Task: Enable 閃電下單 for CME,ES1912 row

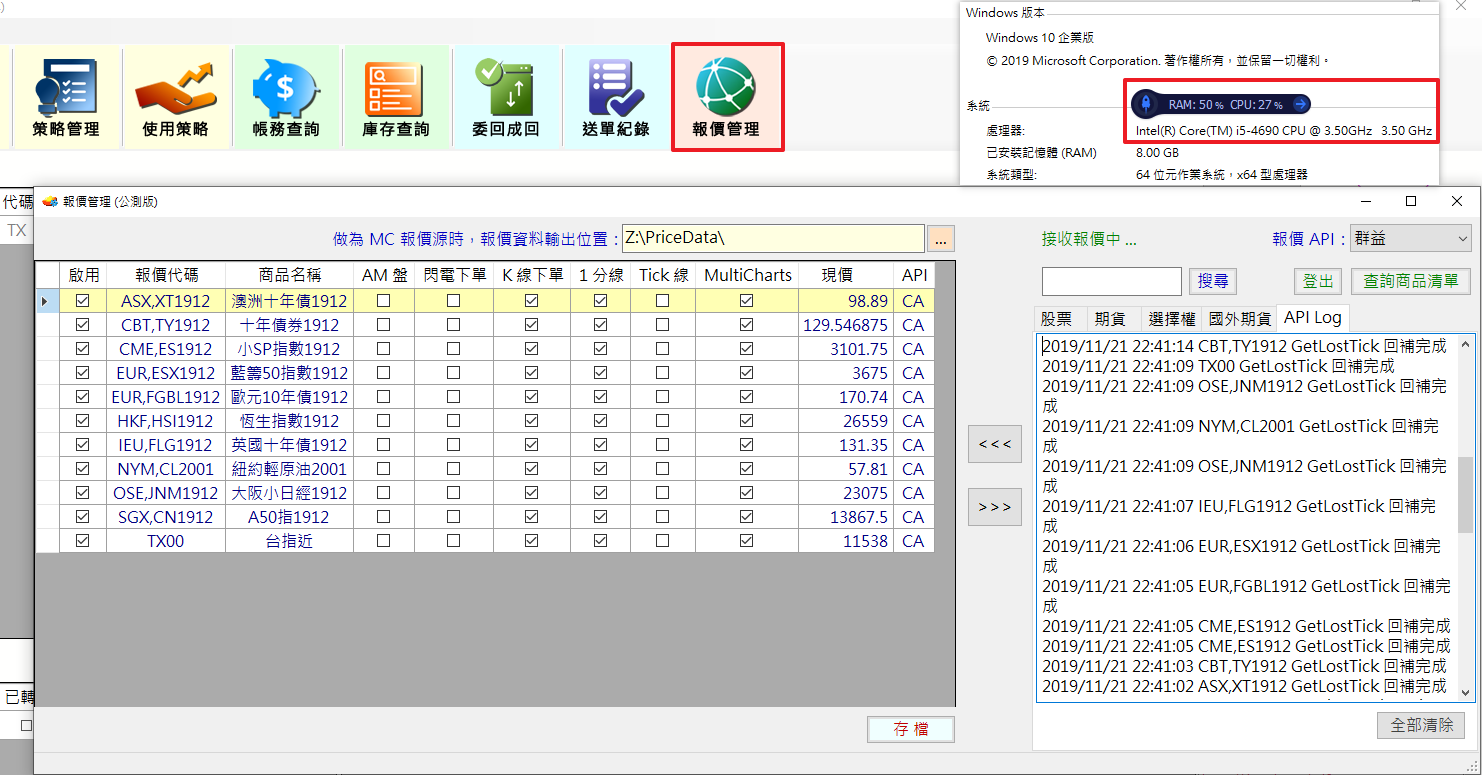Action: point(454,349)
